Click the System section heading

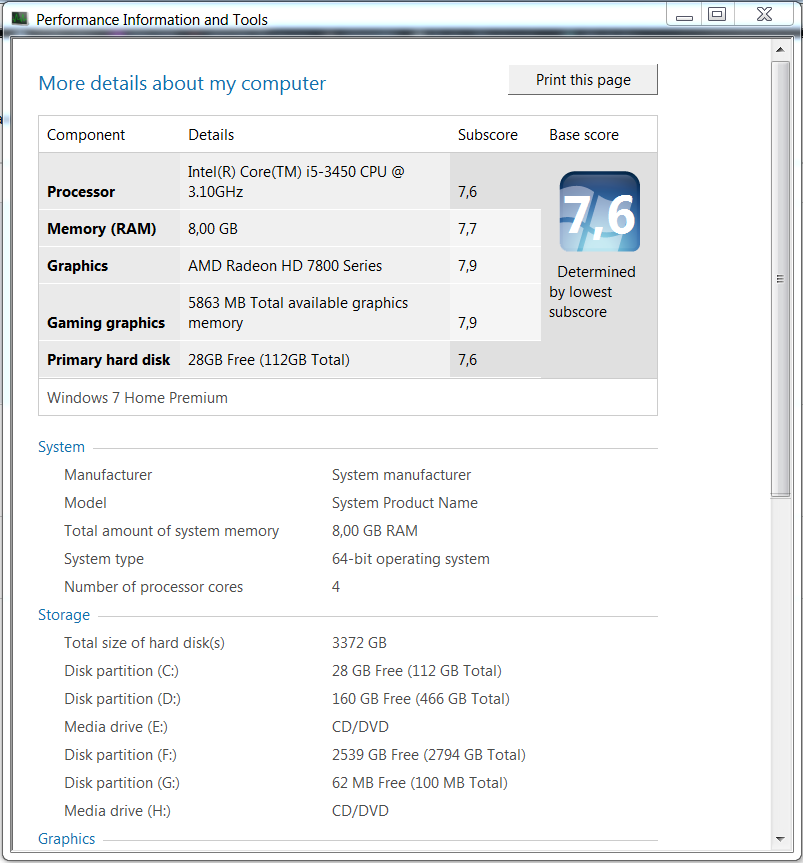pos(61,447)
